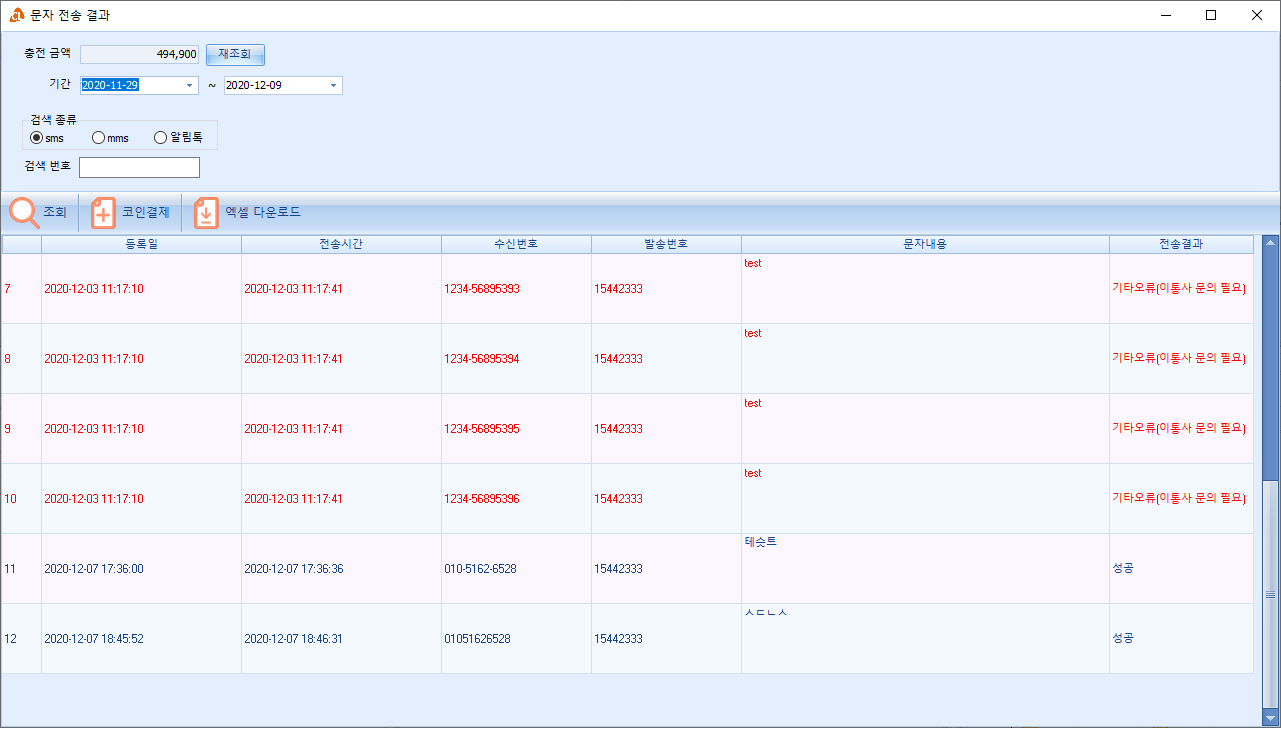The image size is (1281, 729).
Task: Open the start date 2020-11-29 dropdown
Action: [x=190, y=85]
